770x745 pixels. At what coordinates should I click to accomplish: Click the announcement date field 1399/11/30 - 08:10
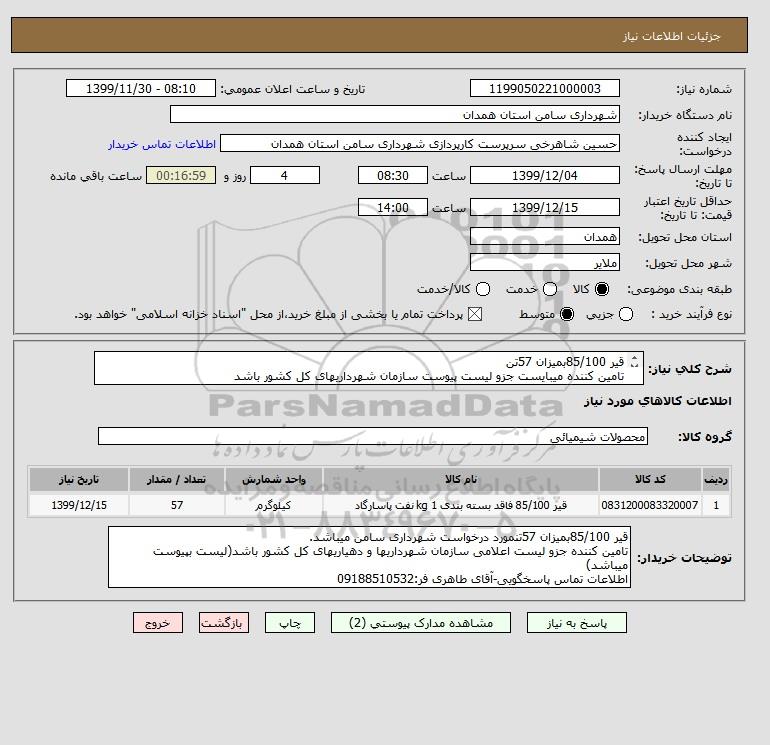coord(141,89)
